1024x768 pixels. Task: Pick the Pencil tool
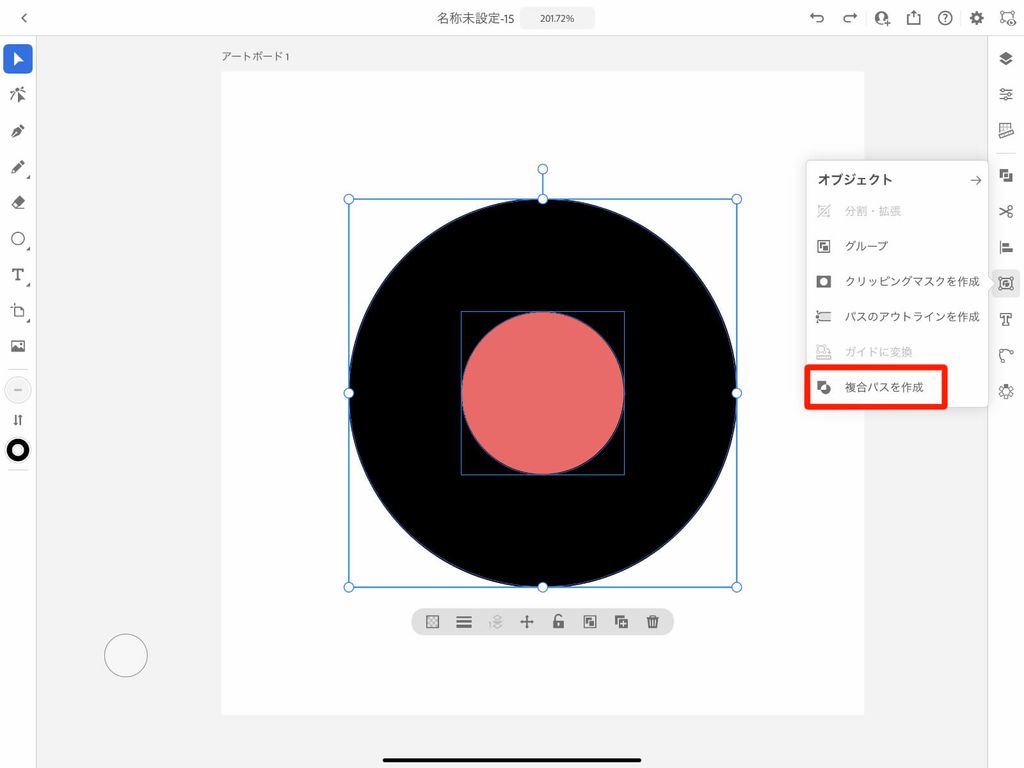[18, 167]
